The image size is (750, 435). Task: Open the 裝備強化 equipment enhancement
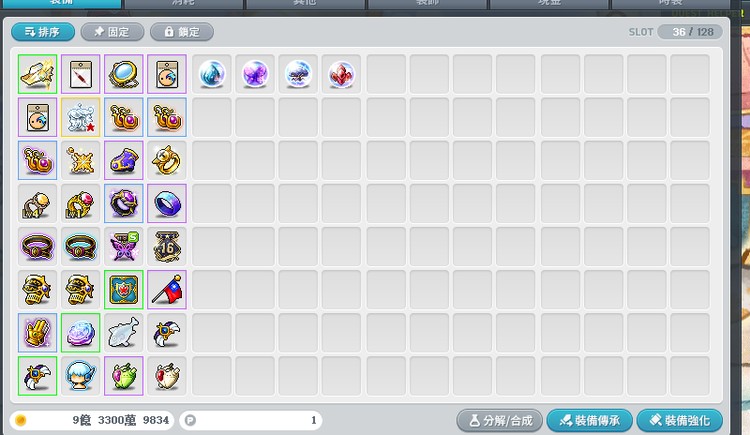tap(680, 421)
